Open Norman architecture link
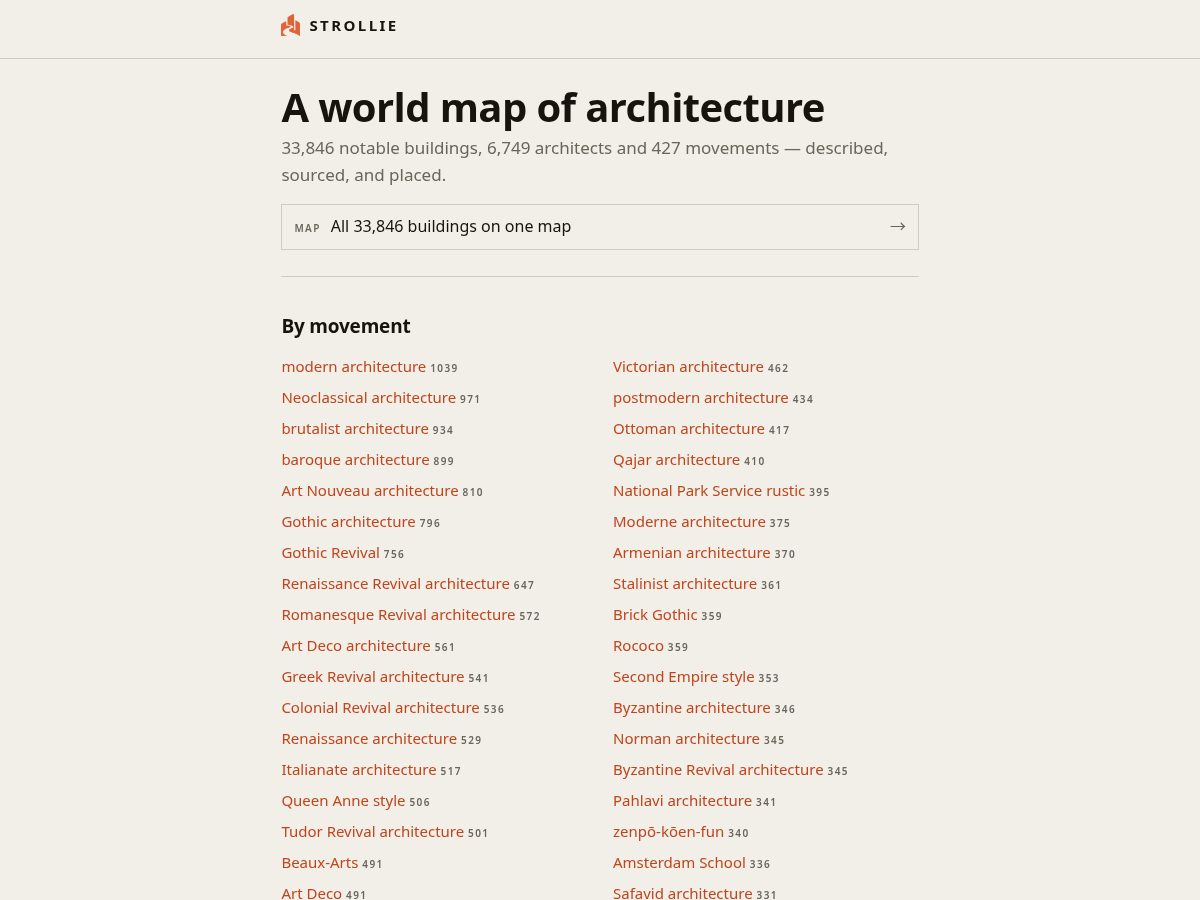Image resolution: width=1200 pixels, height=900 pixels. click(x=686, y=739)
